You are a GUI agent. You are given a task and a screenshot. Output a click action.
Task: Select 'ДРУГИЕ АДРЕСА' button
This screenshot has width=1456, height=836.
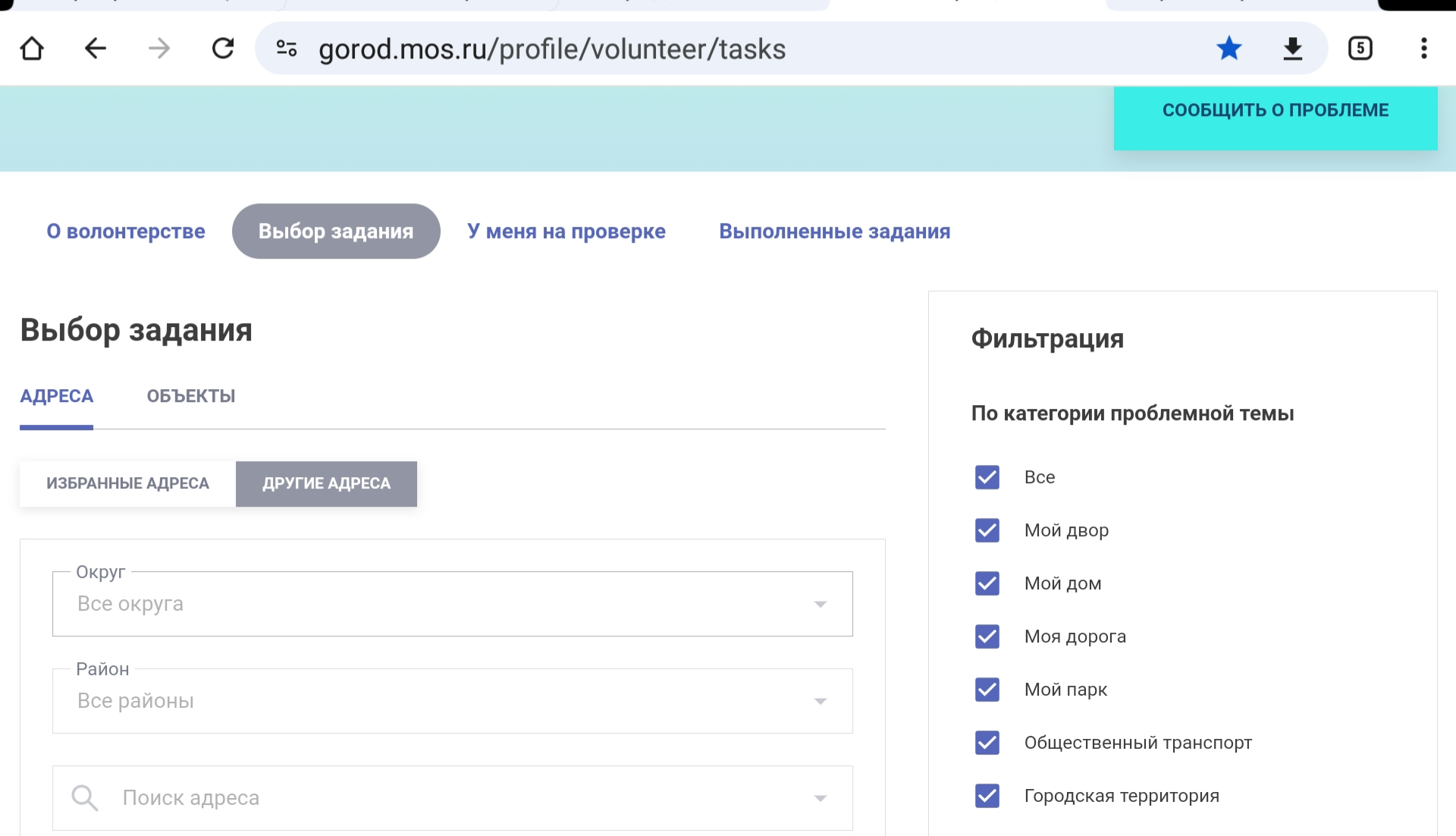pyautogui.click(x=327, y=484)
